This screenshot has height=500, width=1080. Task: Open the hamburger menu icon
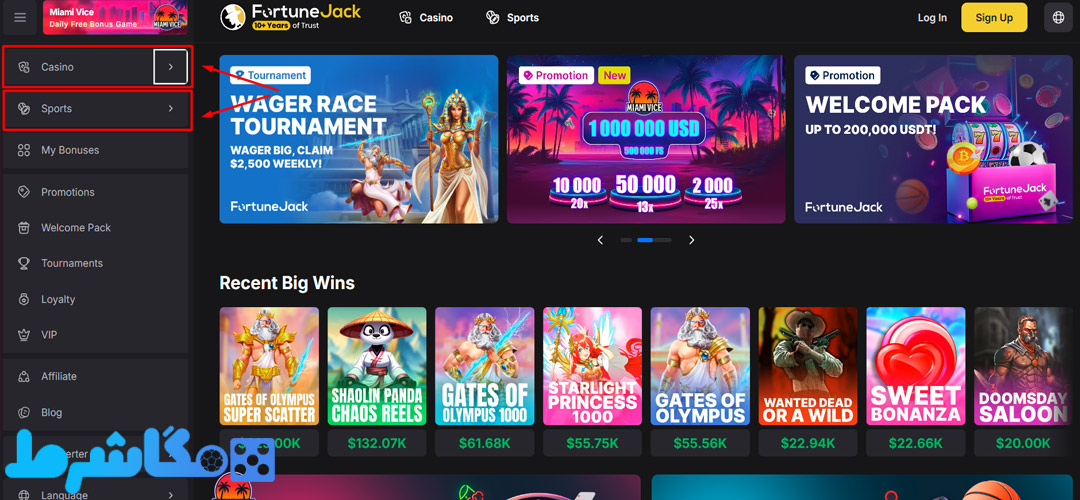(19, 18)
